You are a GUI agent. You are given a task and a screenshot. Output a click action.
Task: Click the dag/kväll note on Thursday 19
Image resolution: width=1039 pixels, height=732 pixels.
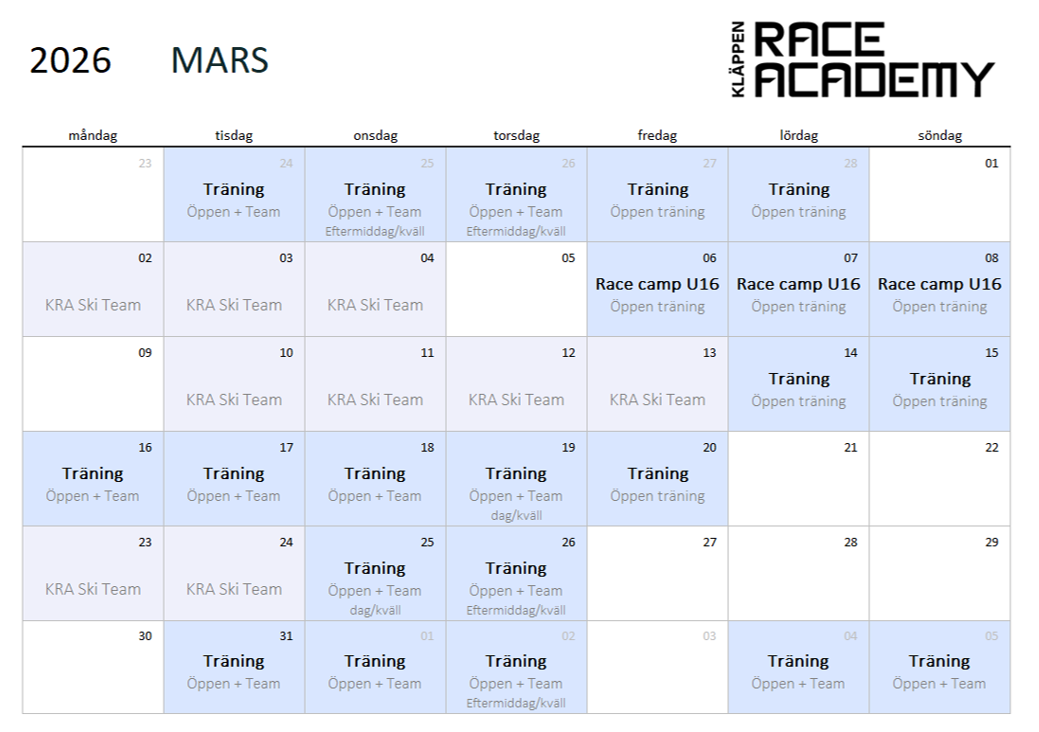pyautogui.click(x=516, y=516)
